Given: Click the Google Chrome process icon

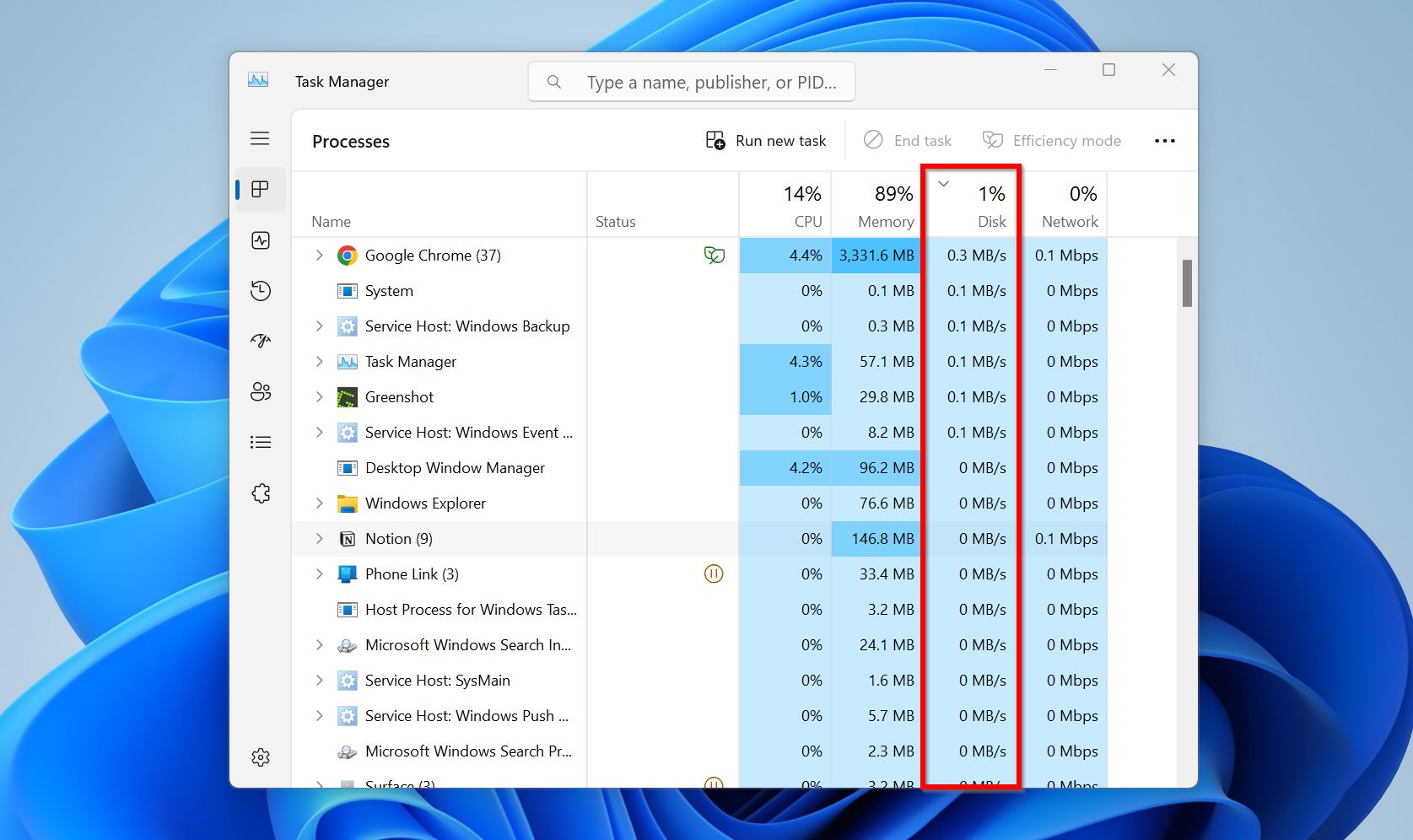Looking at the screenshot, I should (347, 256).
